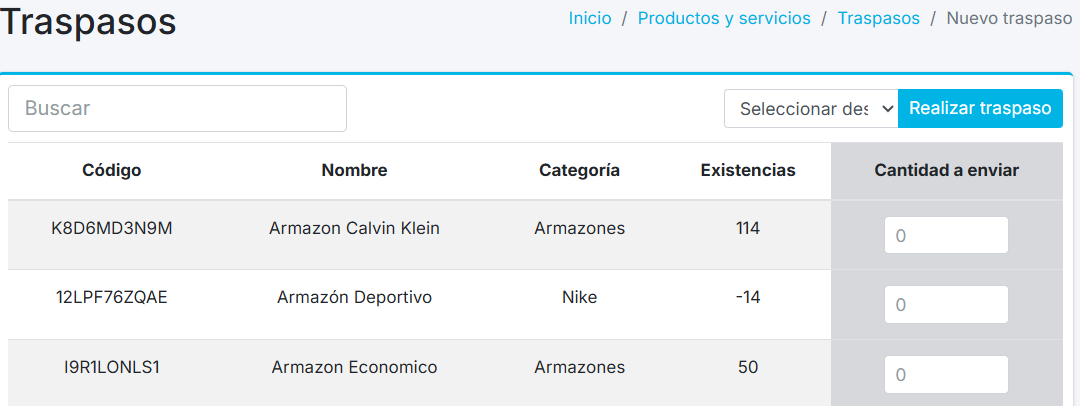
Task: Select product code K8D6MD3N9M cell
Action: (x=111, y=228)
